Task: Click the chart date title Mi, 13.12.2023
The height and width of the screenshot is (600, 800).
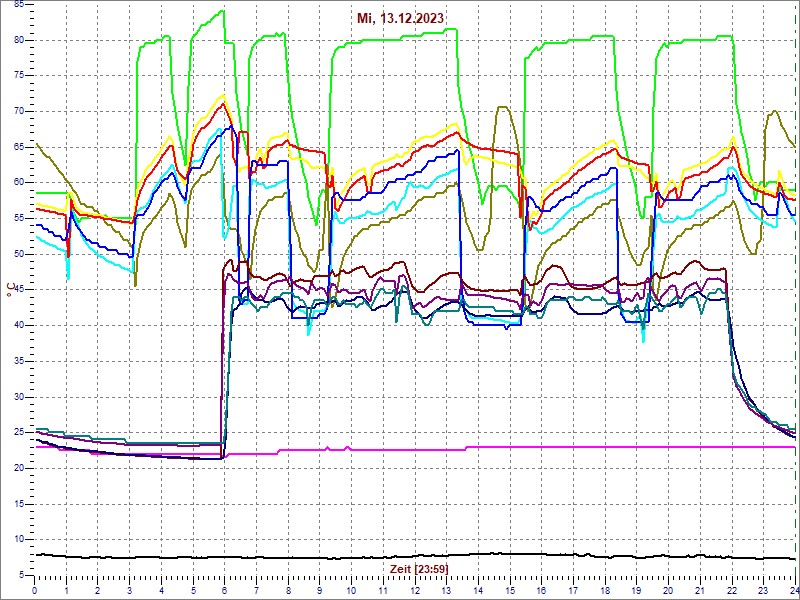Action: pyautogui.click(x=400, y=18)
